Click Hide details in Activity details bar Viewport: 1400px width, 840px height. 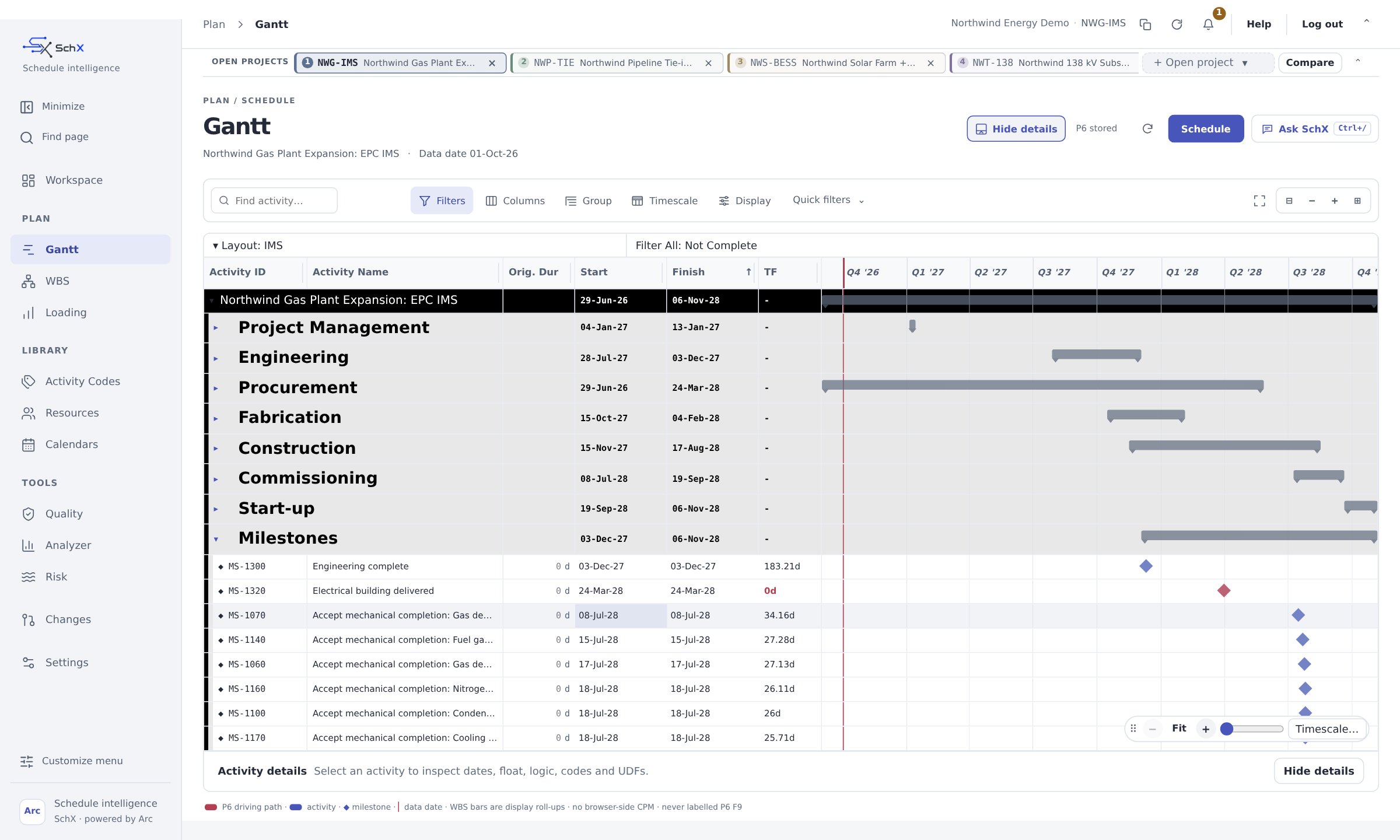(1319, 771)
